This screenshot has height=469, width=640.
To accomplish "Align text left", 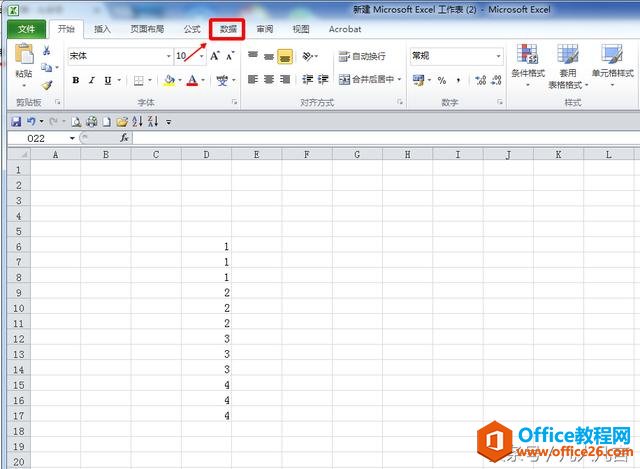I will (x=253, y=79).
